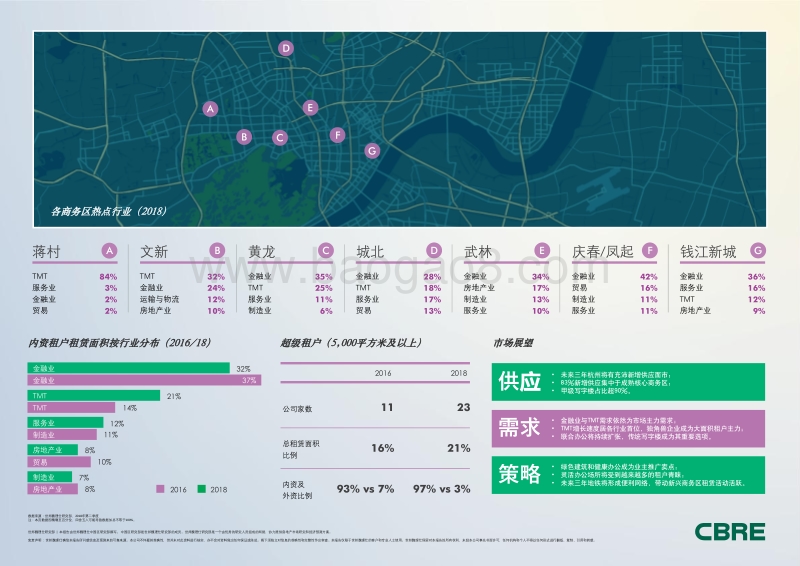The height and width of the screenshot is (566, 800).
Task: Click the E badge beside the 武林 heading
Action: 542,251
